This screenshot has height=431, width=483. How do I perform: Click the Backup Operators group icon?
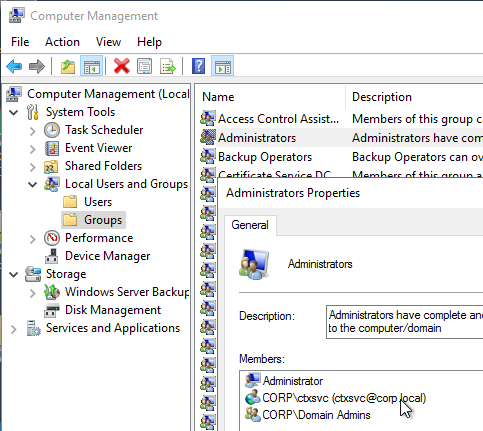[x=208, y=156]
